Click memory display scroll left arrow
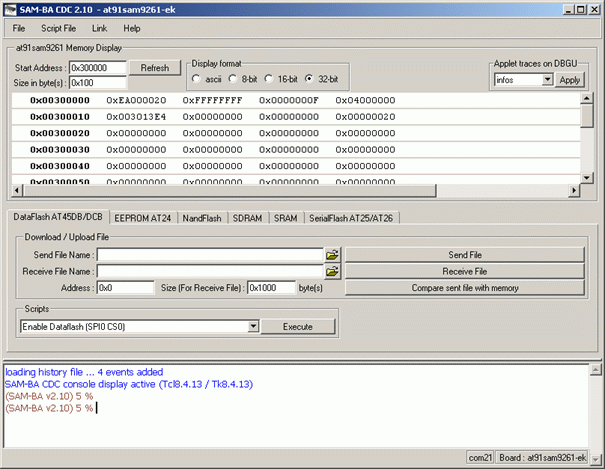 (17, 190)
